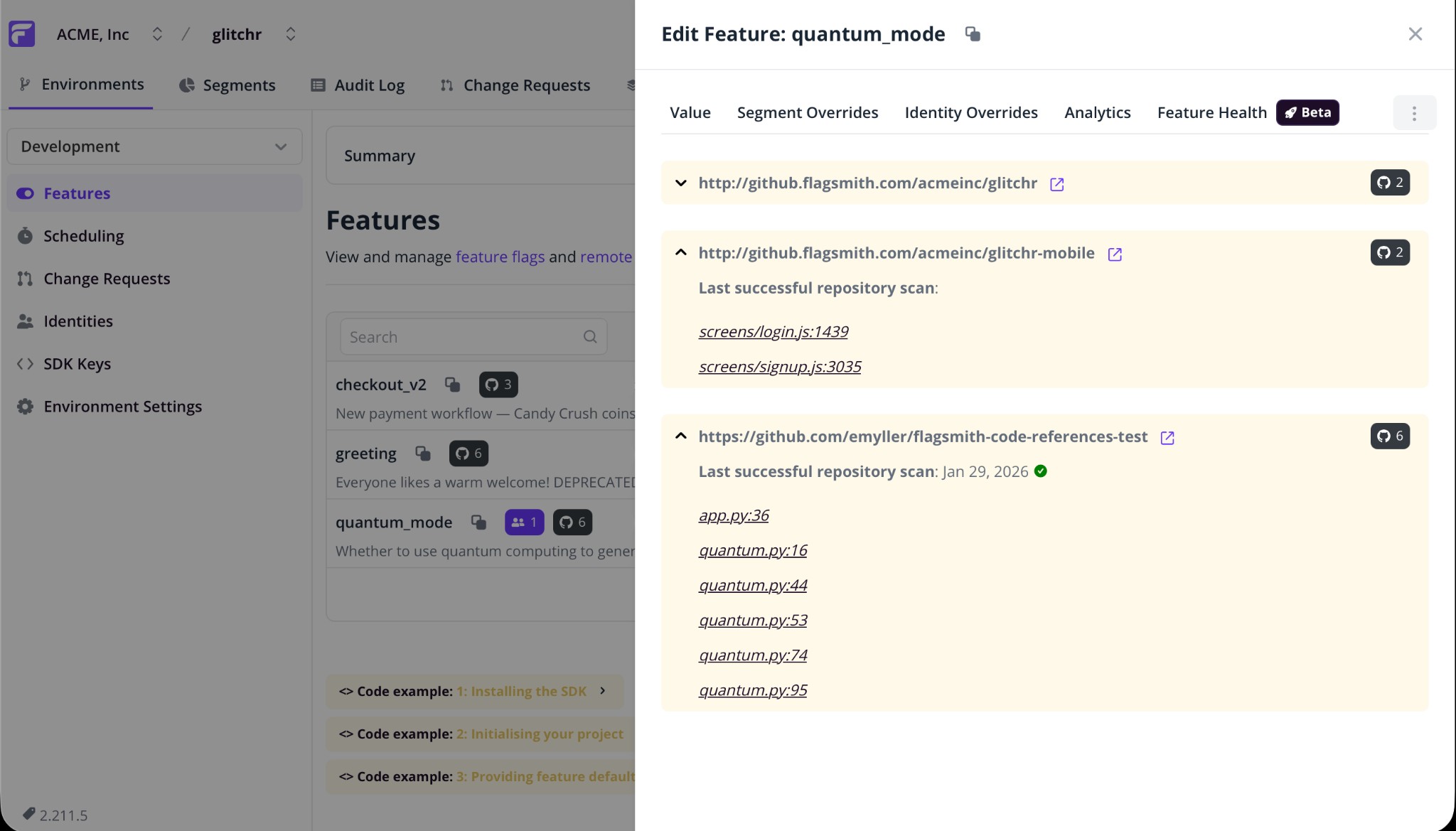The height and width of the screenshot is (831, 1456).
Task: Open the Analytics tab
Action: tap(1097, 113)
